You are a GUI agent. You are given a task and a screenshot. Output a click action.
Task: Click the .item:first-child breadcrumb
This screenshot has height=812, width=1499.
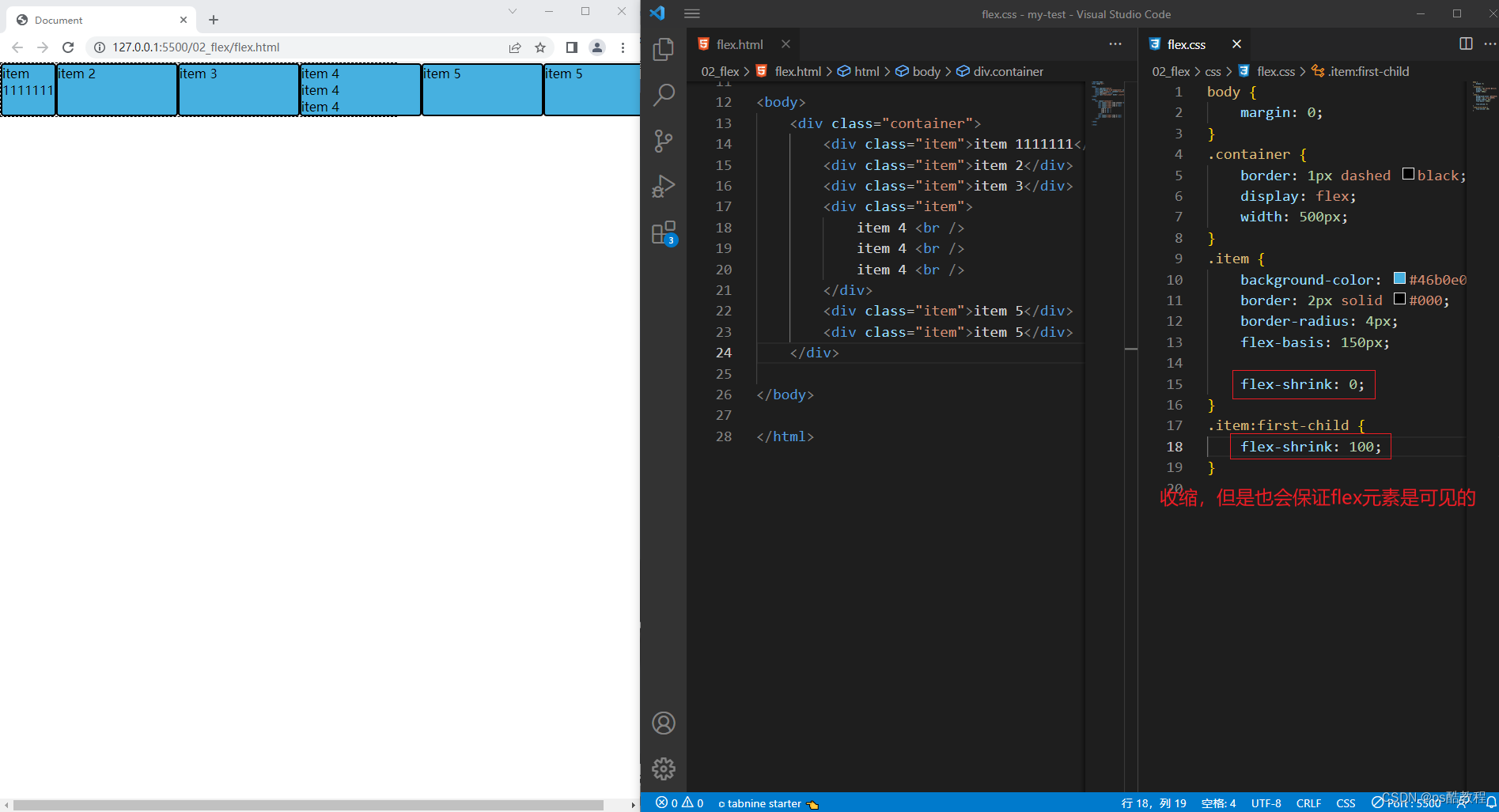[x=1361, y=71]
